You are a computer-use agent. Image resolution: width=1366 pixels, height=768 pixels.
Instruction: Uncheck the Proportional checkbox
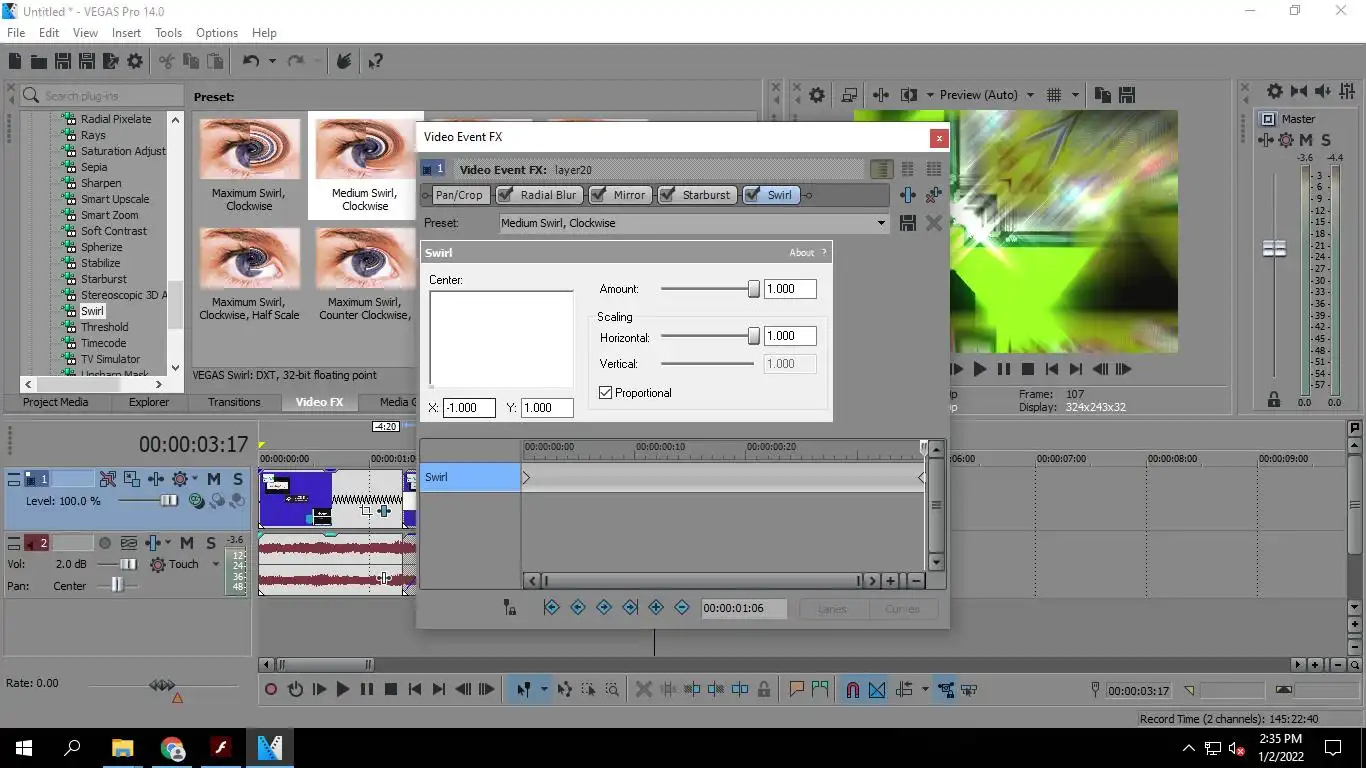(x=605, y=393)
